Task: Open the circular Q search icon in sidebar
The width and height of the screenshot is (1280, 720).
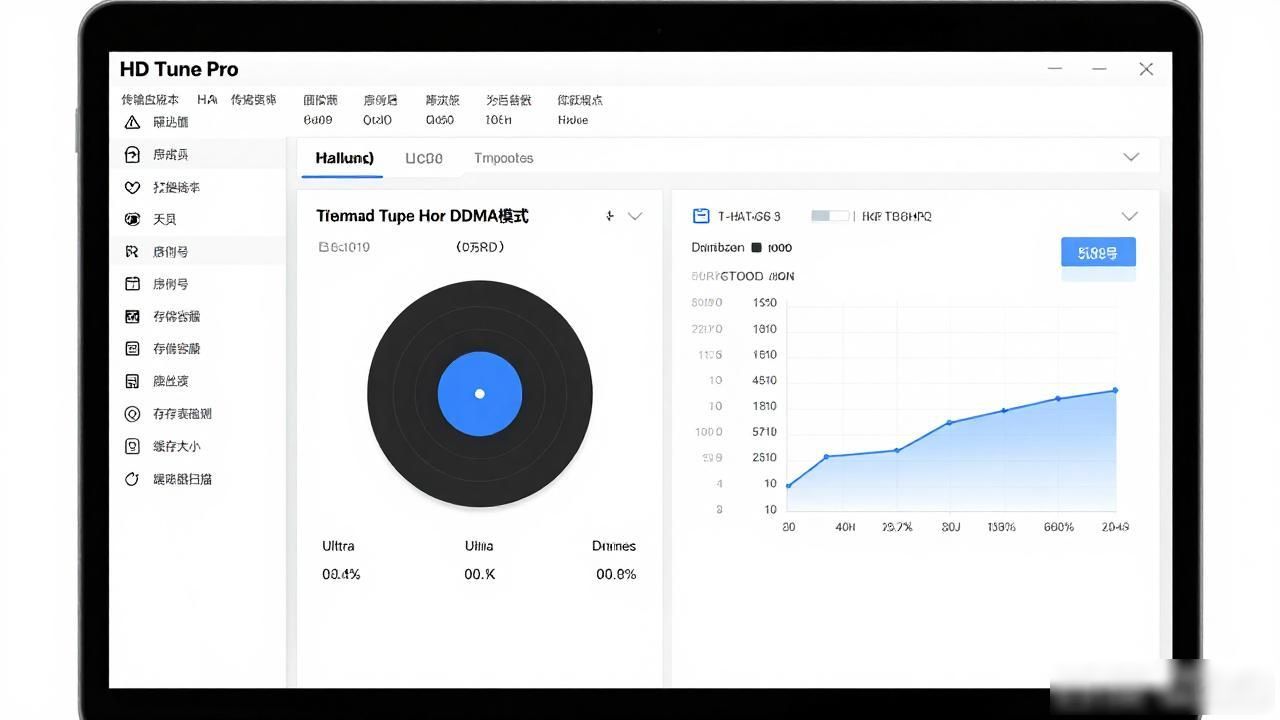Action: point(132,414)
